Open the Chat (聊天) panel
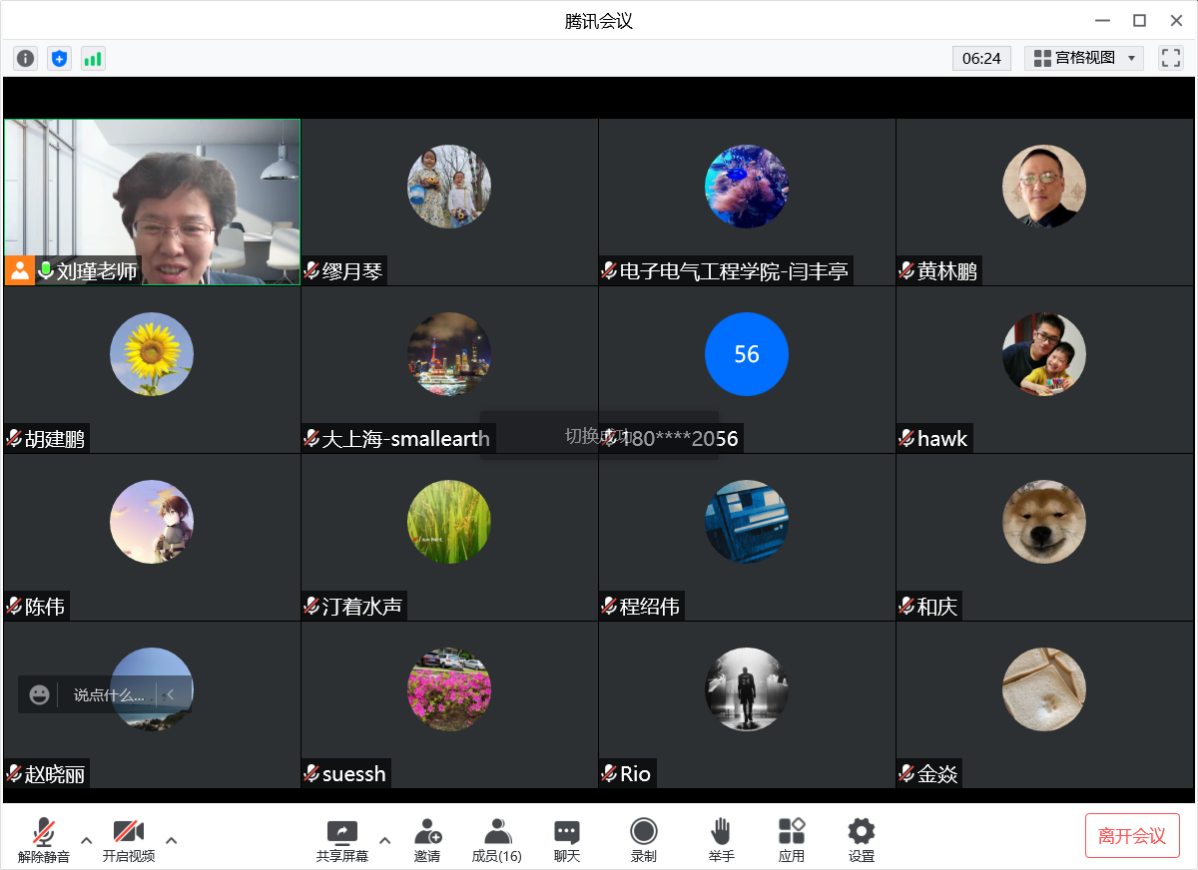 567,840
